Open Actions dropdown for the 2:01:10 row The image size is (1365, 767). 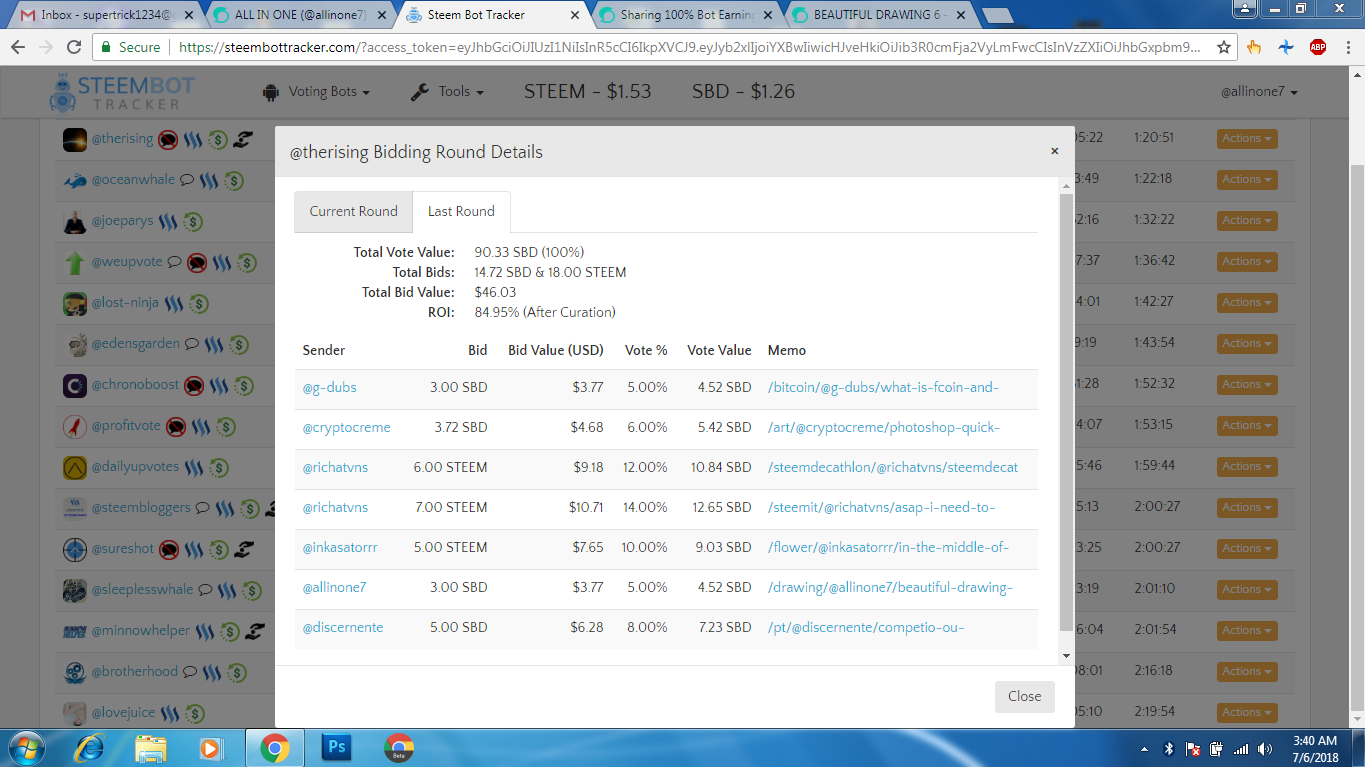pyautogui.click(x=1245, y=589)
